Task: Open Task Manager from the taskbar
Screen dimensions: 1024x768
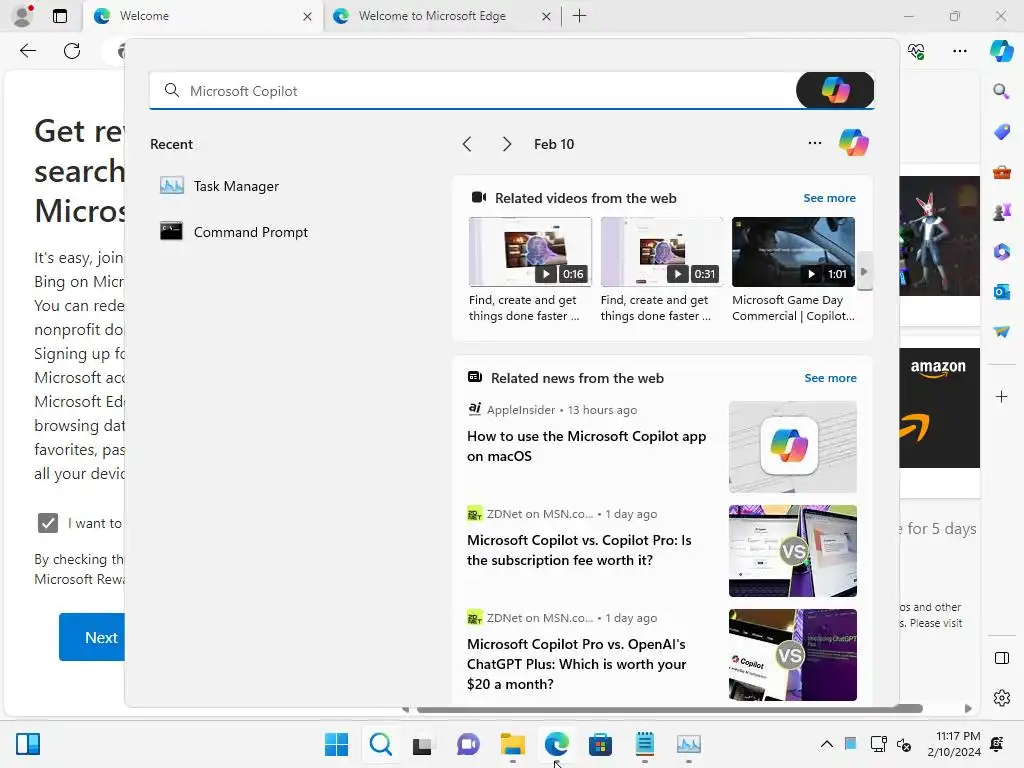Action: click(688, 744)
